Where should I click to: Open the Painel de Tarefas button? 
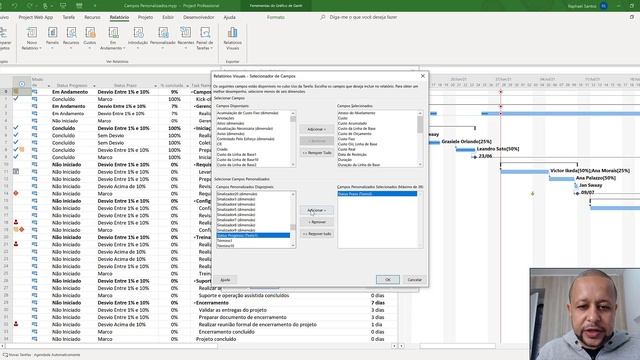(x=204, y=39)
